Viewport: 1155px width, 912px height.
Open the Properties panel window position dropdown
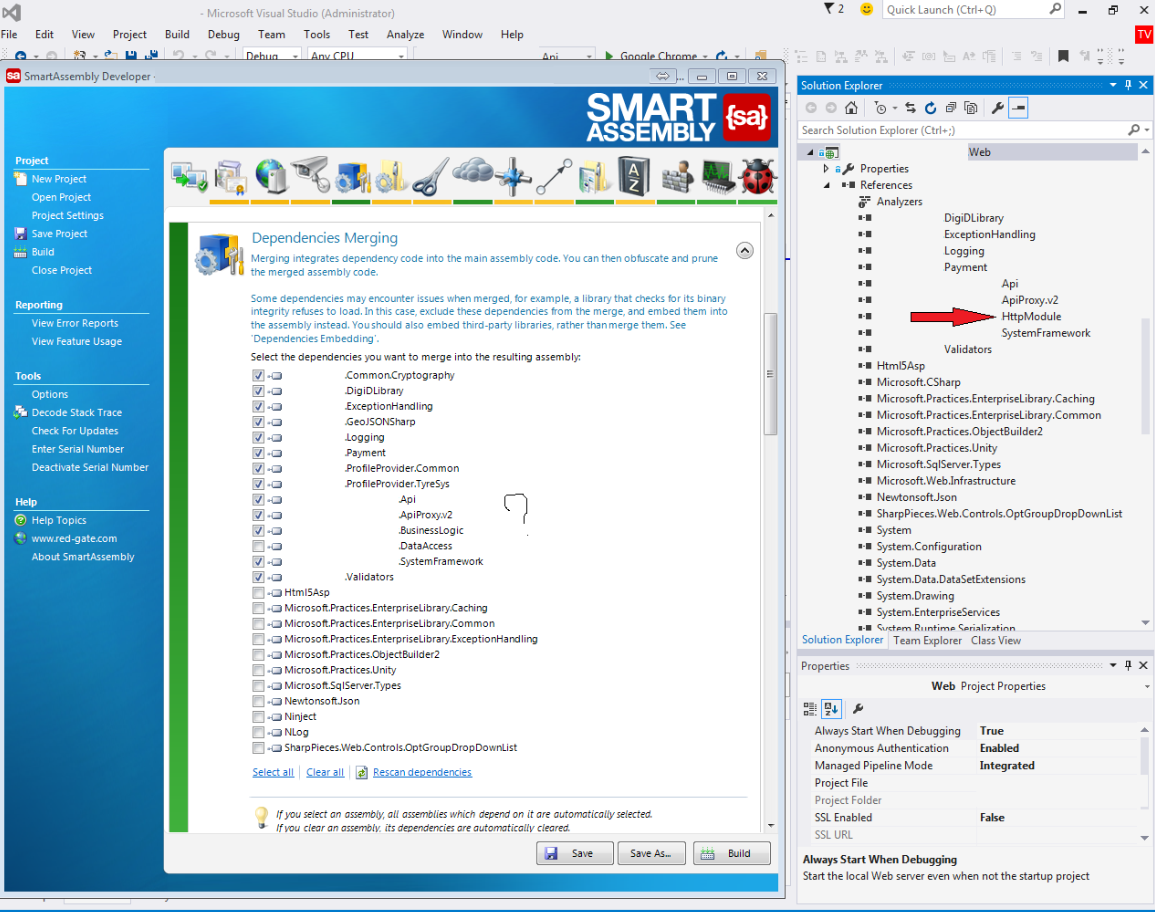[1112, 665]
